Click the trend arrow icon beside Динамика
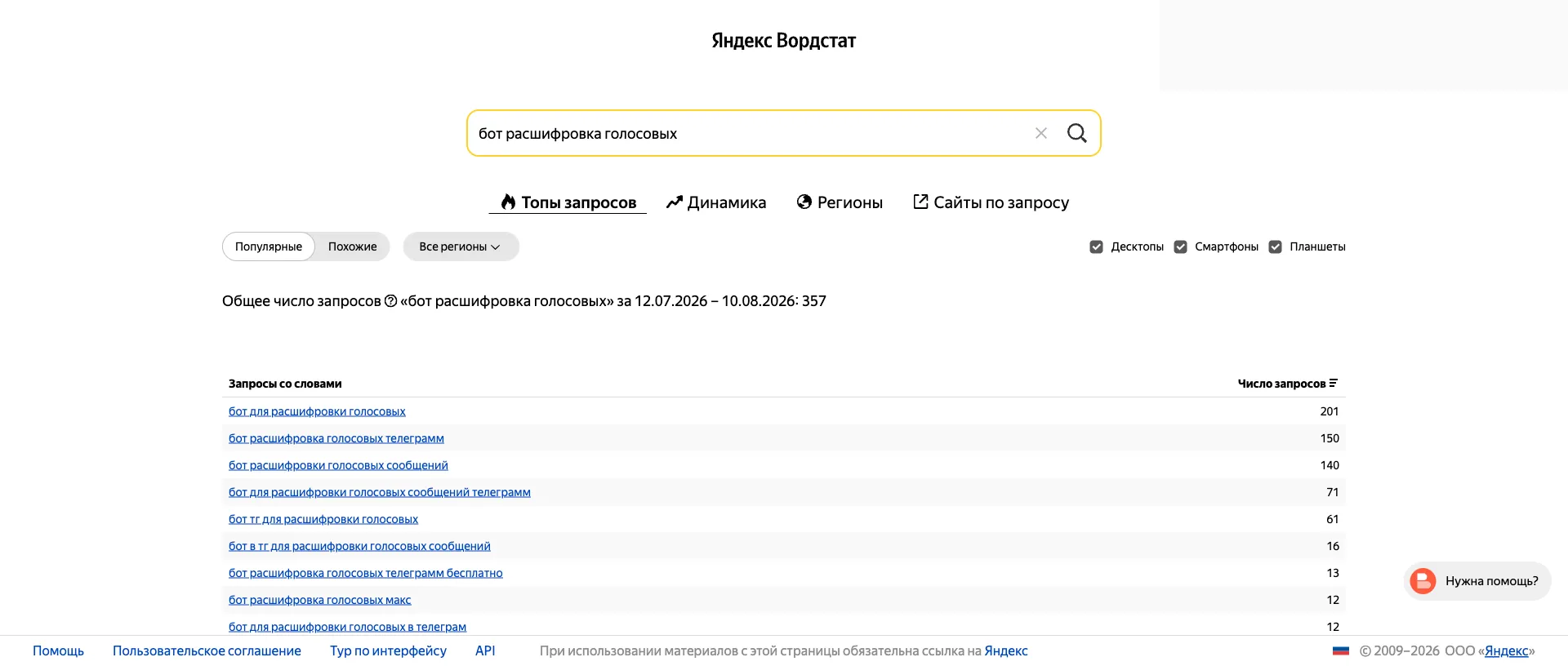 pyautogui.click(x=674, y=202)
